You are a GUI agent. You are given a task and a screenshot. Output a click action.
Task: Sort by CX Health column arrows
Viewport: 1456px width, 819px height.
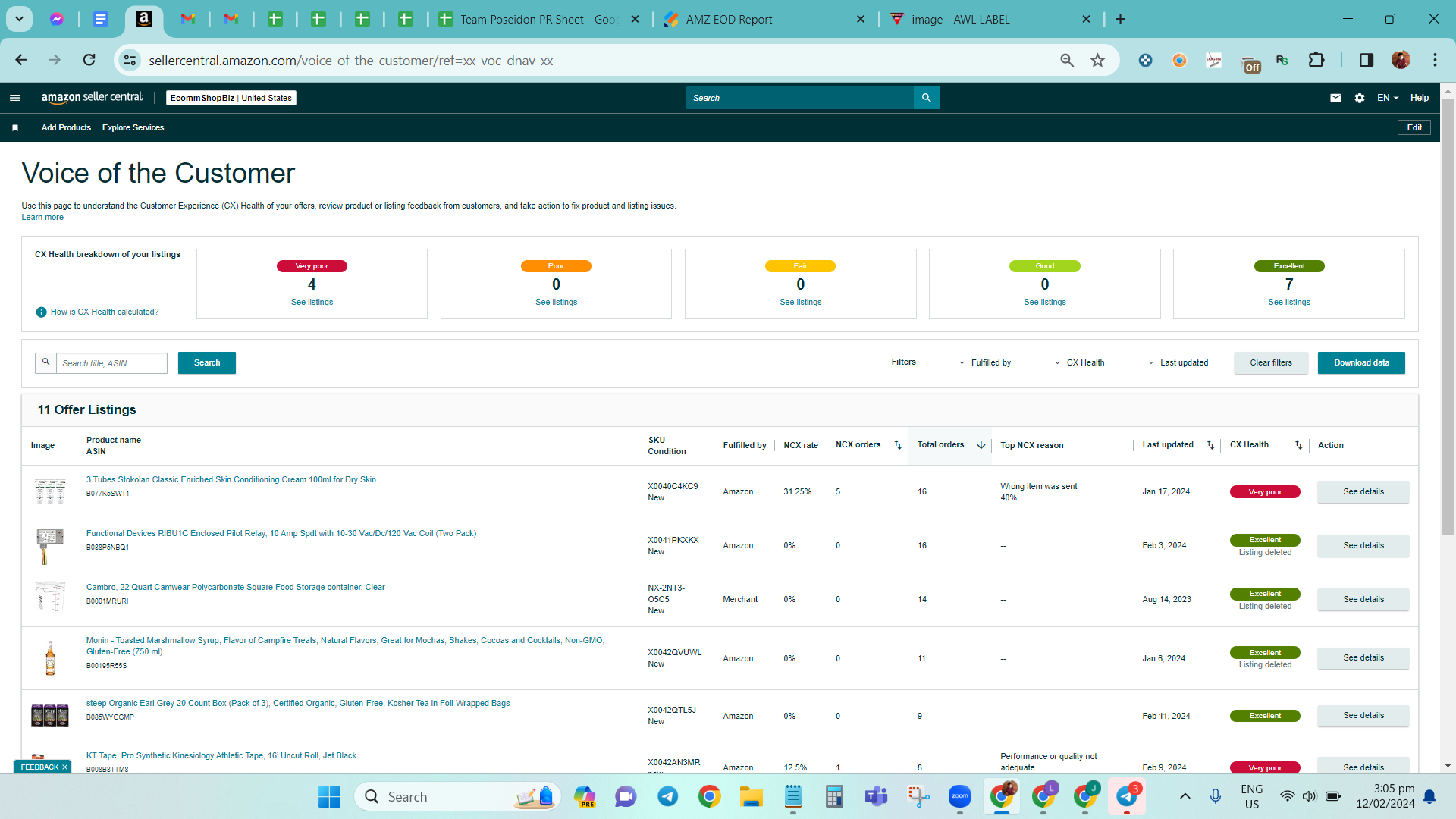(1298, 445)
